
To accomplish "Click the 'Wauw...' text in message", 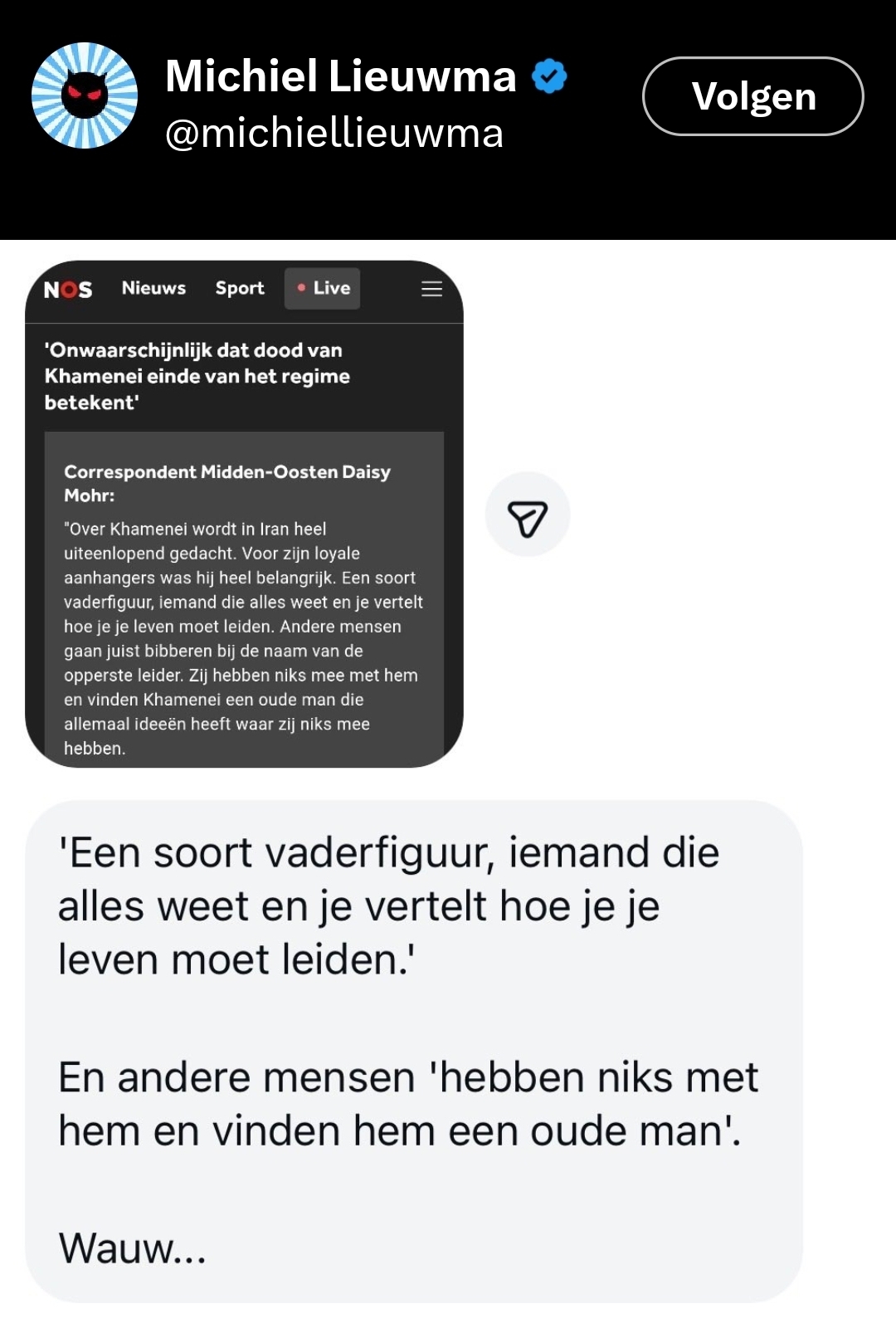I will click(x=132, y=1248).
